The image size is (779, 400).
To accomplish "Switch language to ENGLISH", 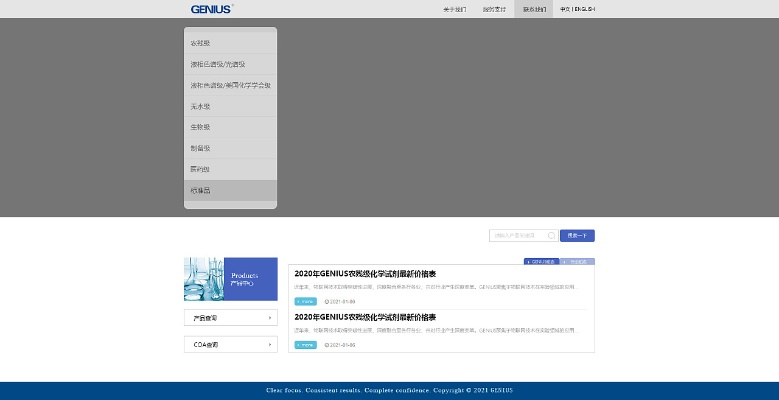I will pos(583,9).
